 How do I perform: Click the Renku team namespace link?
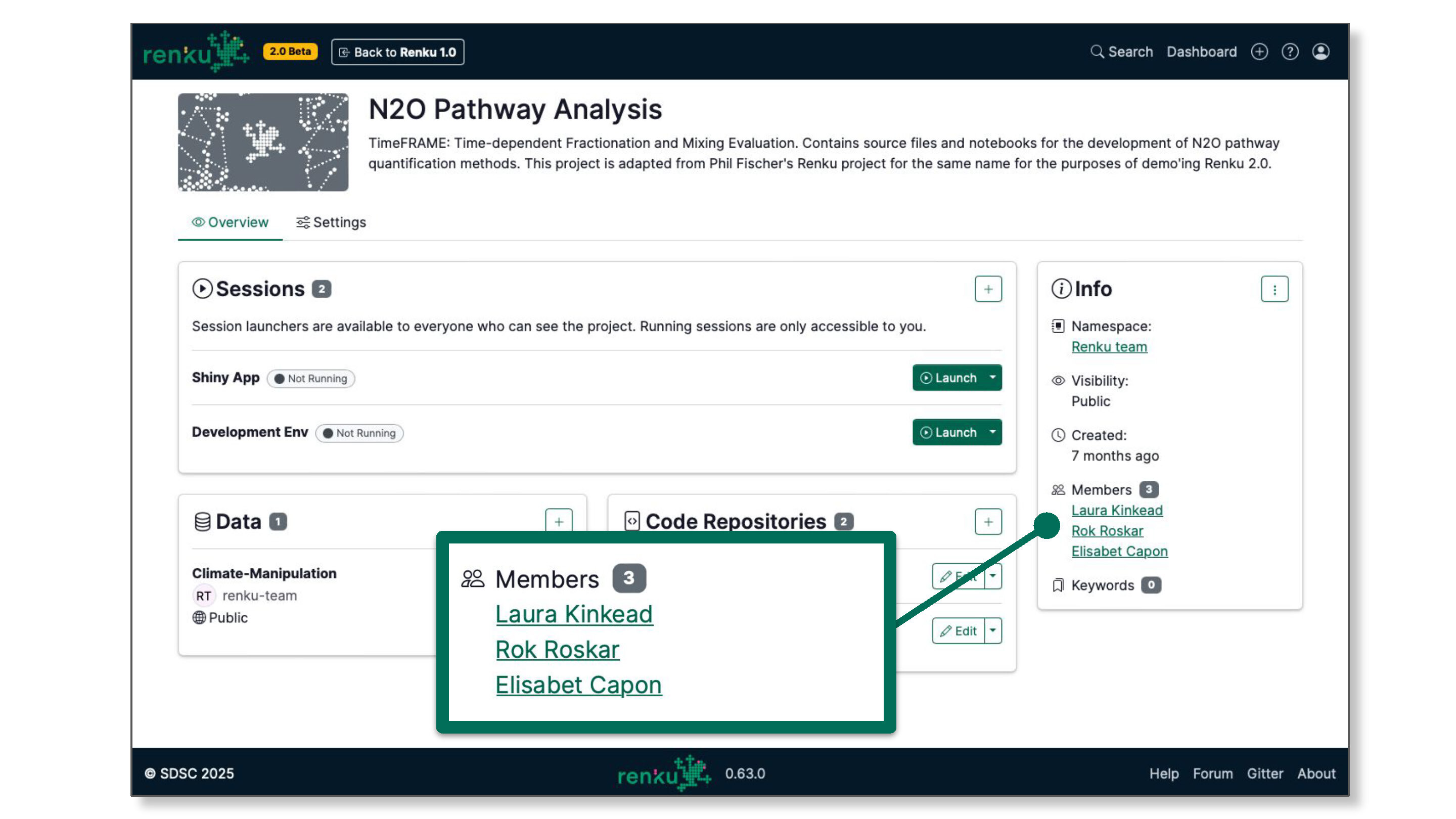1109,346
